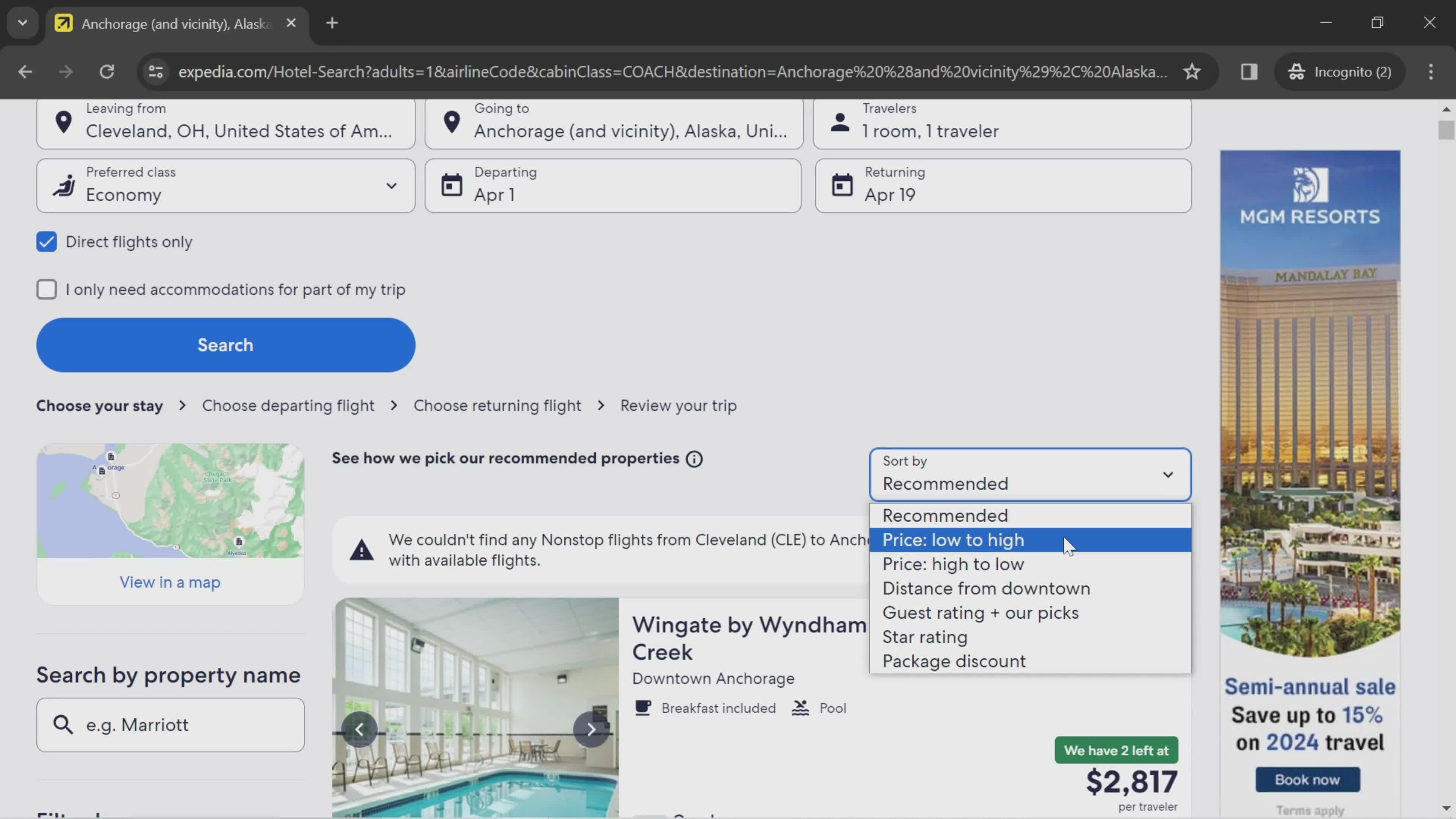1456x819 pixels.
Task: Click the nonstop flights warning icon
Action: coord(361,549)
